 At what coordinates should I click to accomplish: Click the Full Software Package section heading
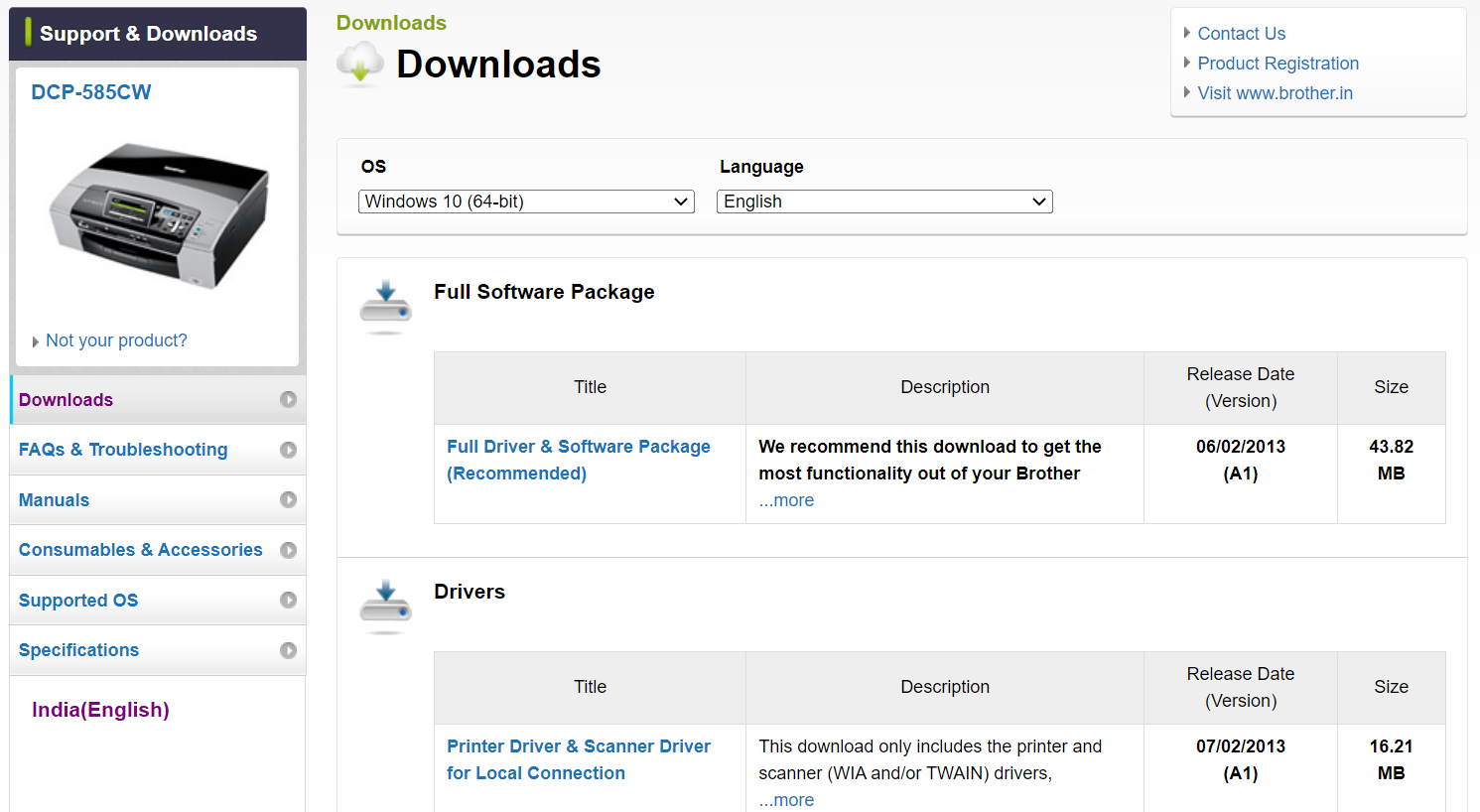pos(544,292)
